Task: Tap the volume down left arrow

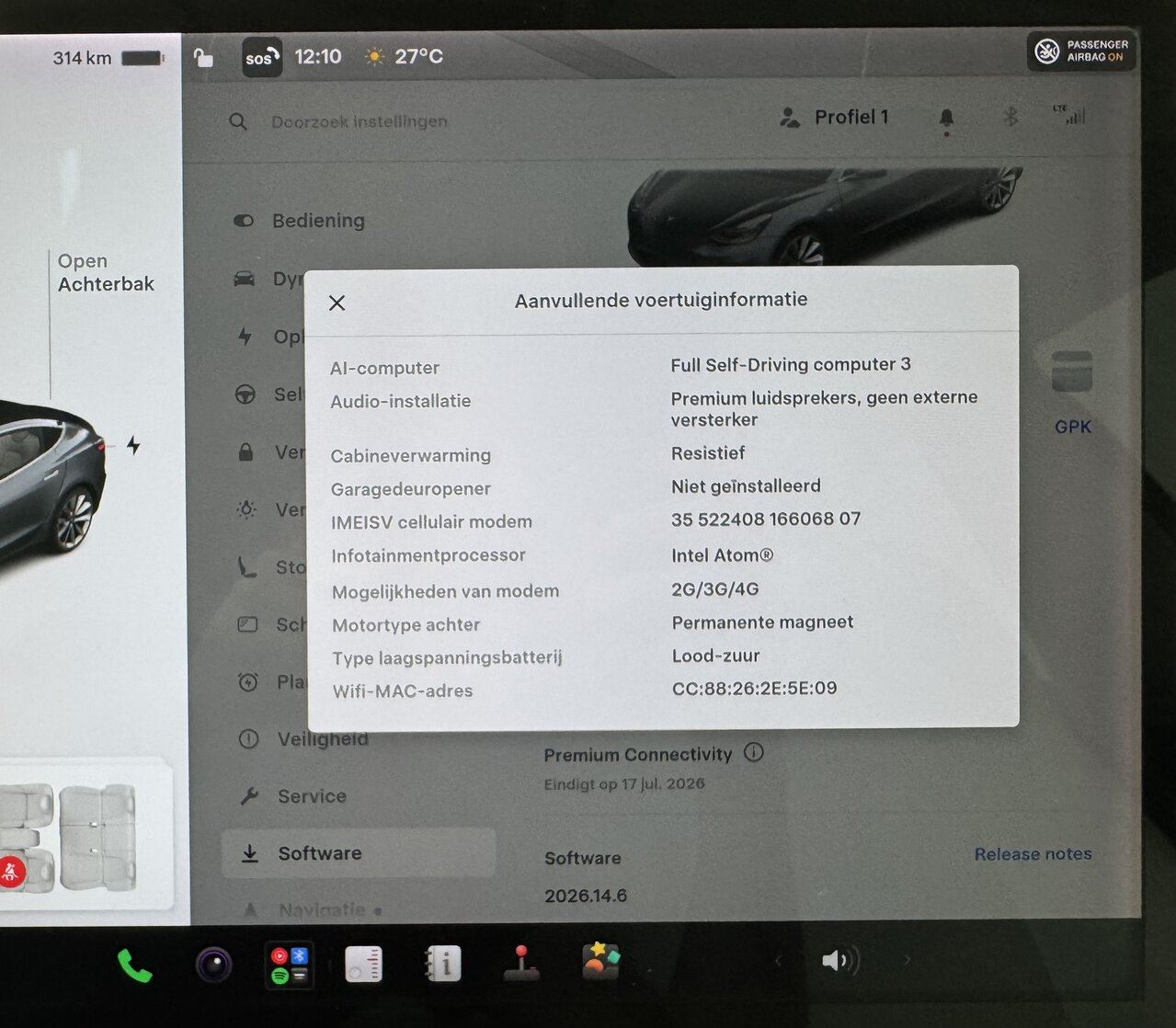Action: pos(779,961)
